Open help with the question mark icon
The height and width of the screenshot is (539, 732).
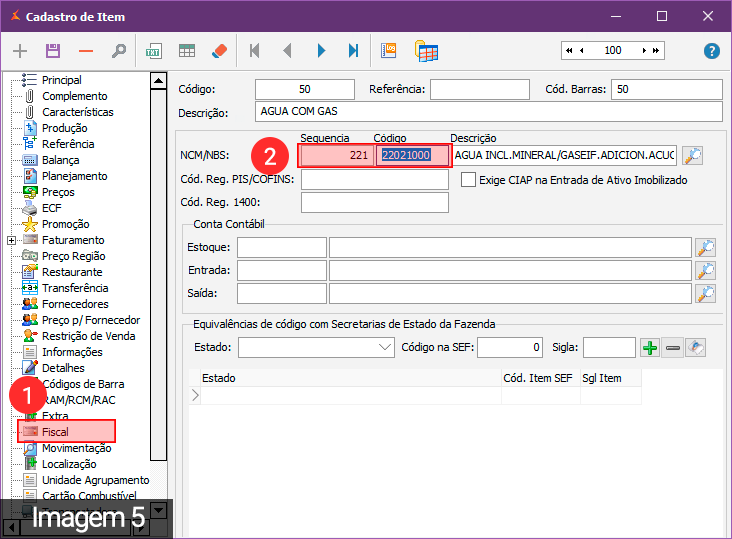click(x=711, y=51)
